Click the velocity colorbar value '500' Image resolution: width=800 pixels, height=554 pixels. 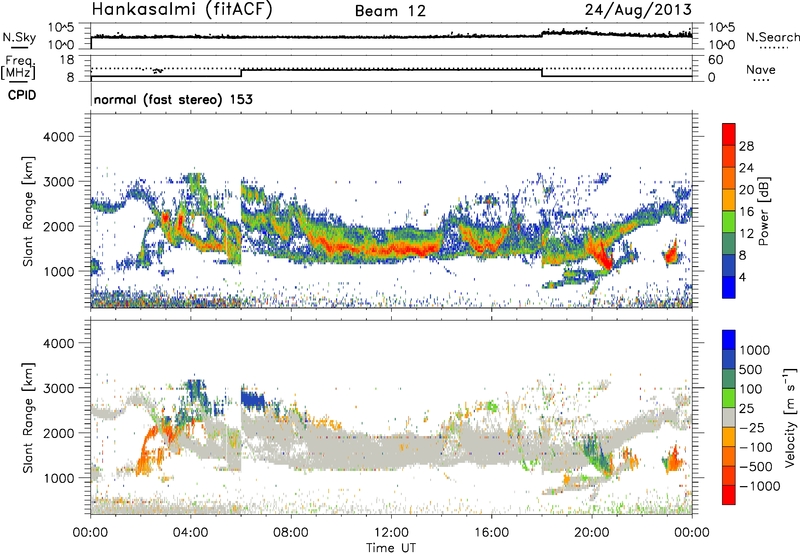[x=751, y=369]
